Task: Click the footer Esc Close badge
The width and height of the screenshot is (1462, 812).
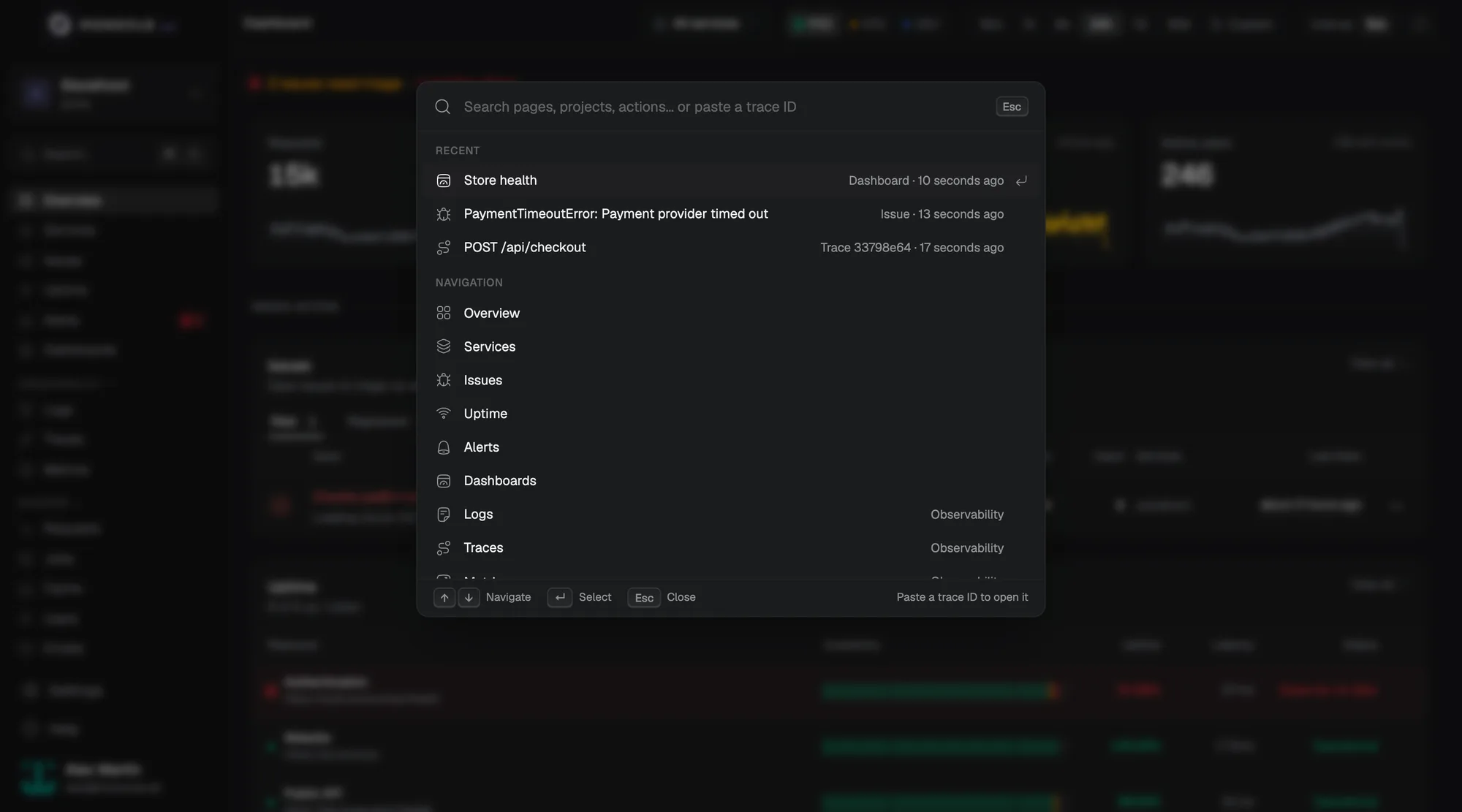Action: coord(644,598)
